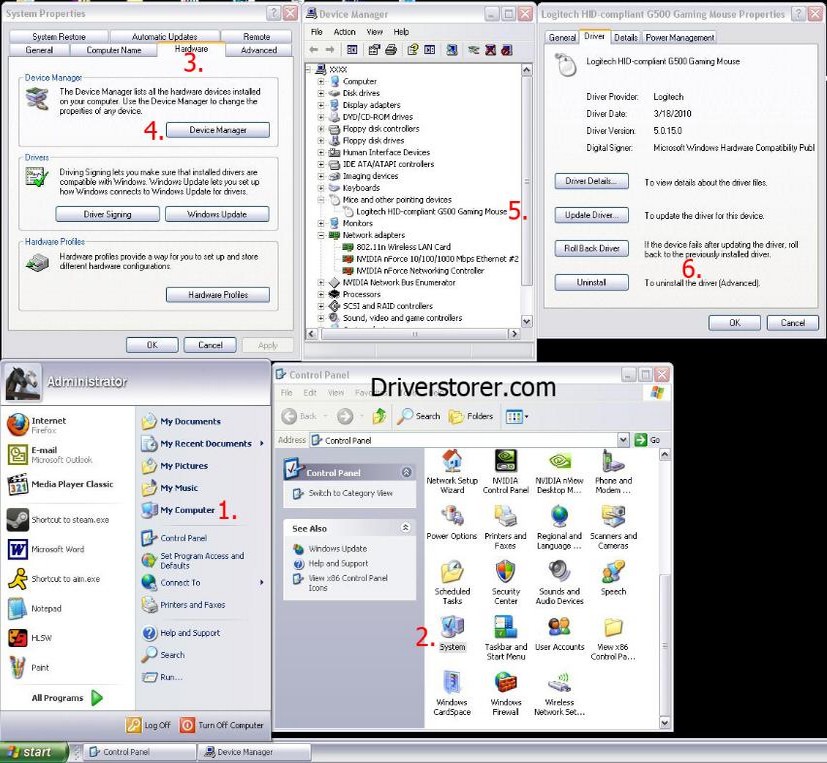
Task: Click the Driver Details button
Action: pos(592,181)
